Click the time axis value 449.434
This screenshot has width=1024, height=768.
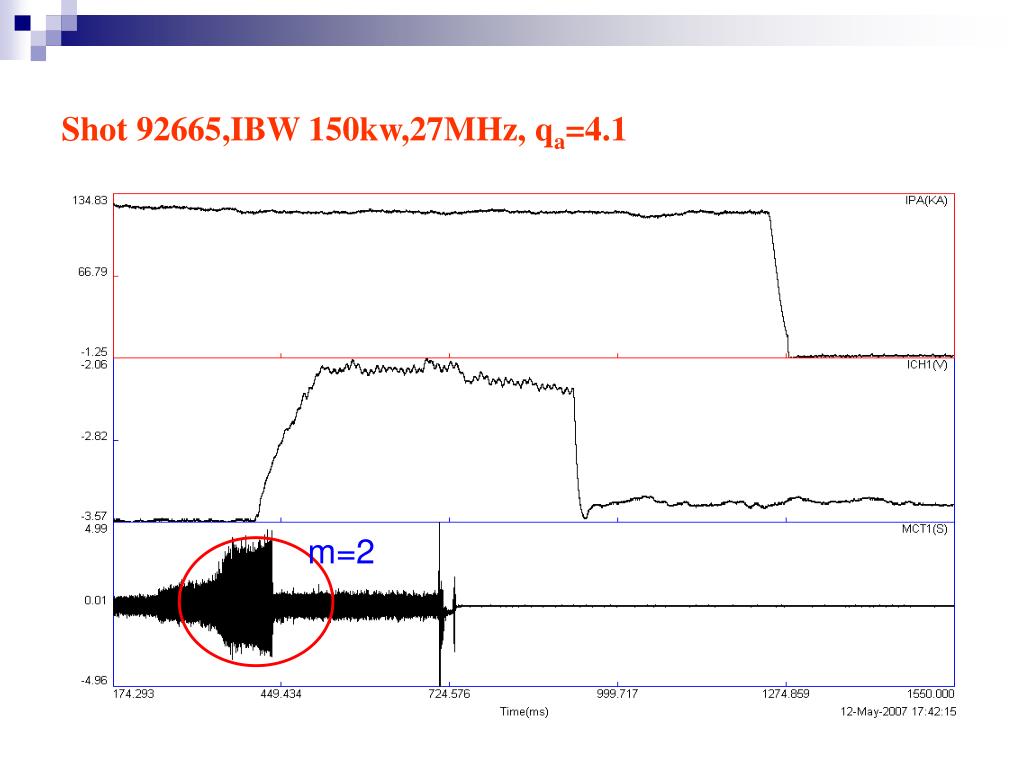click(281, 694)
